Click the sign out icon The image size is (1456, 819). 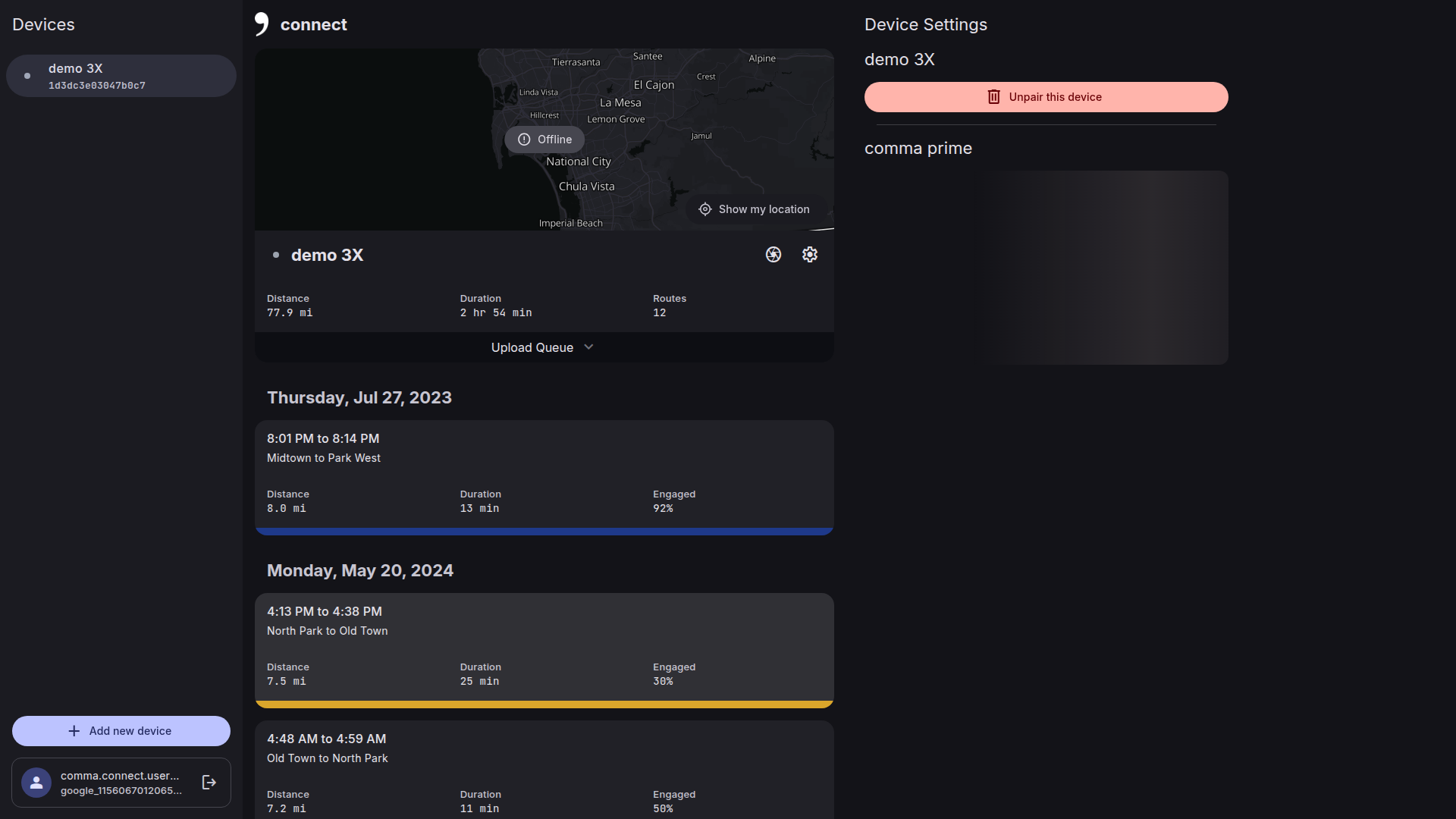pyautogui.click(x=209, y=783)
